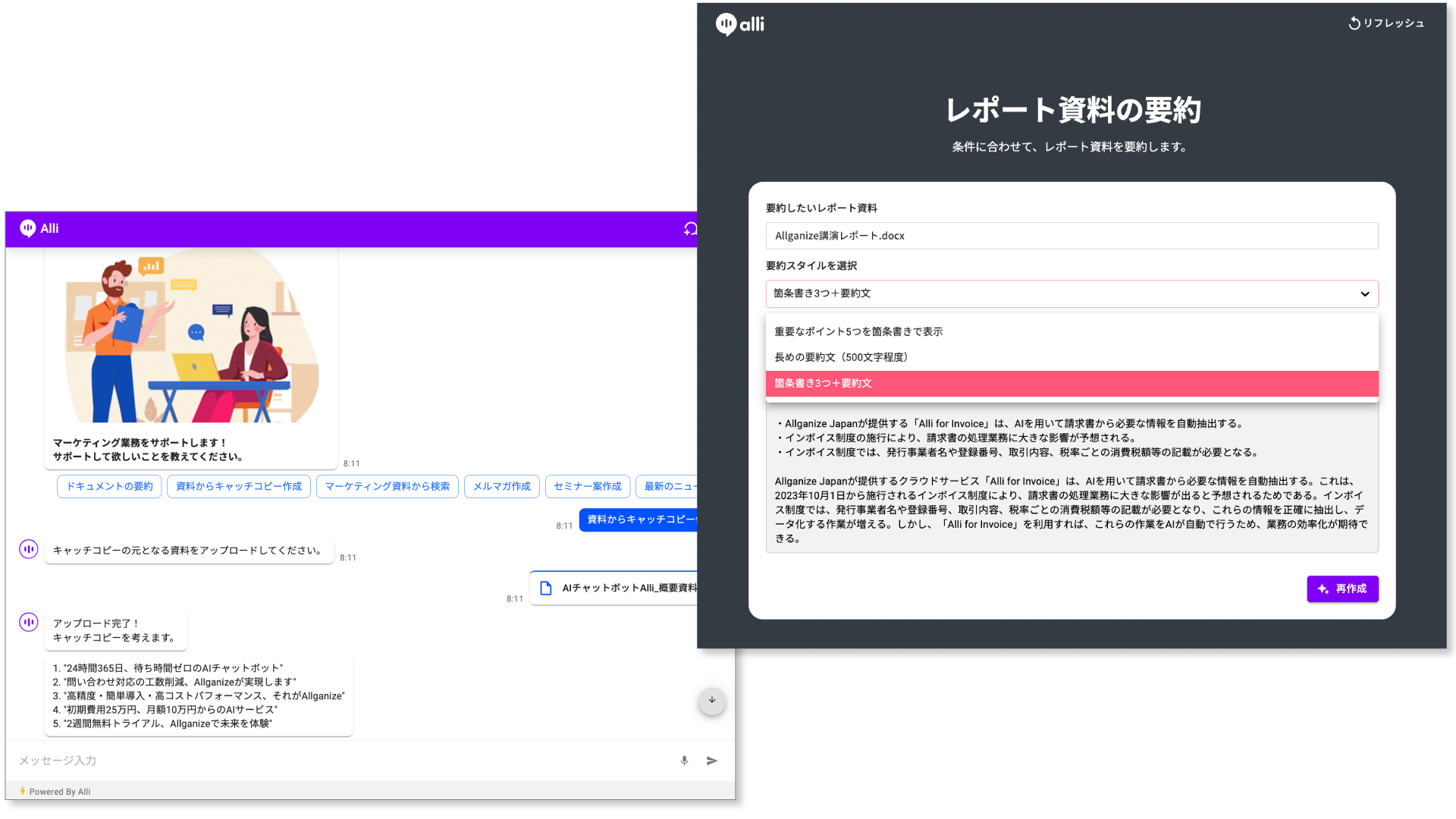This screenshot has width=1456, height=819.
Task: Select the ドキュメントの要約 suggestion chip
Action: click(x=109, y=486)
